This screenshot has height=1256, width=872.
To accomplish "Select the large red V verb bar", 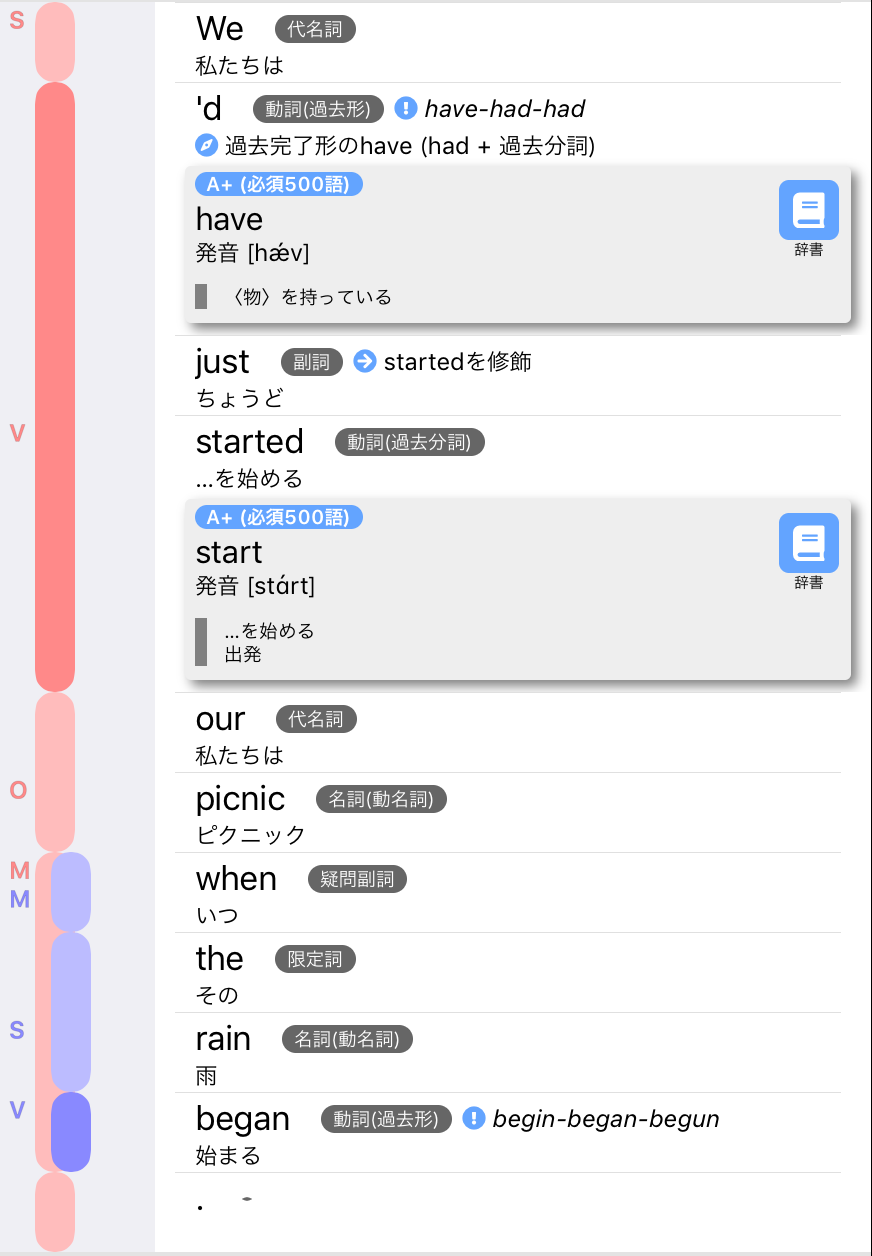I will (x=55, y=387).
